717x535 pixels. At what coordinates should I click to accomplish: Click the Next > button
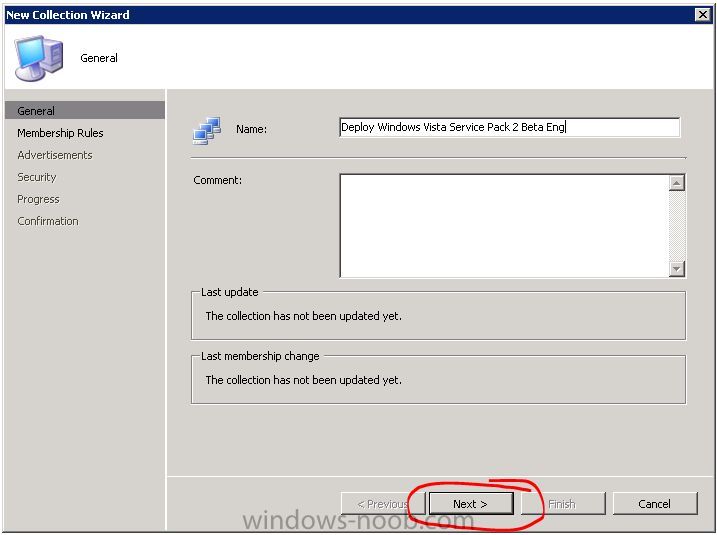pos(471,504)
